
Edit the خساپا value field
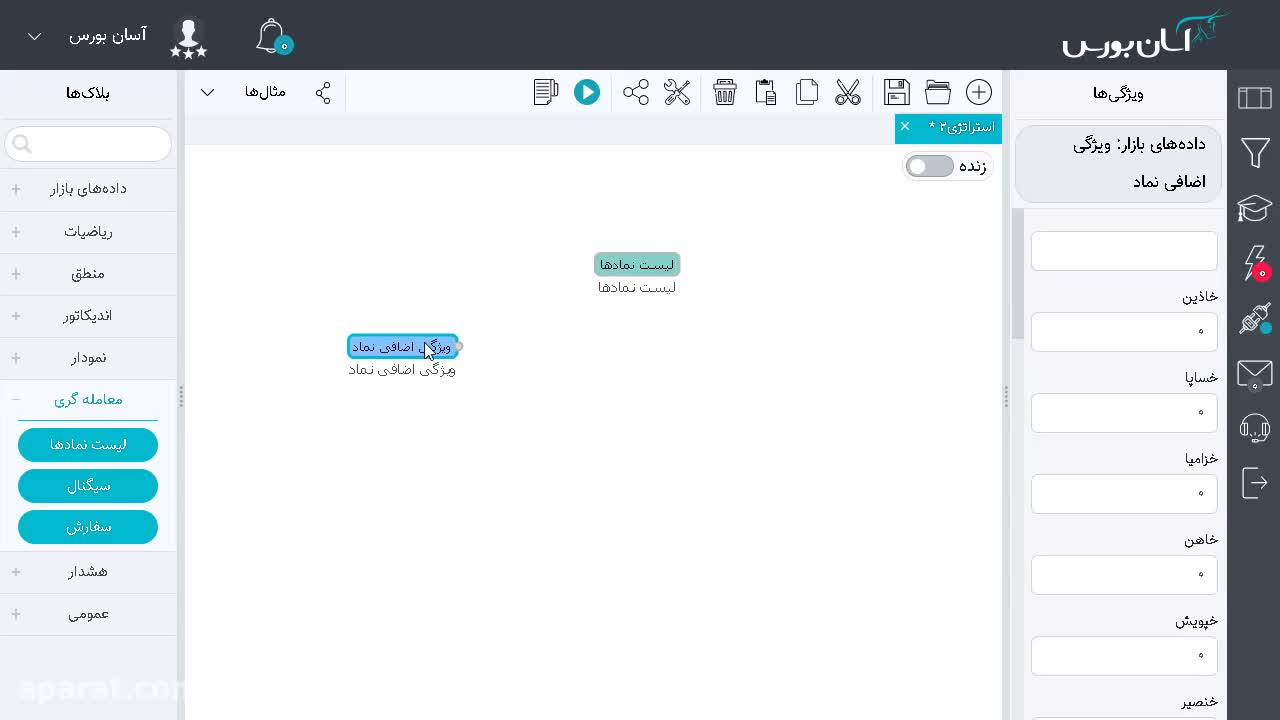pyautogui.click(x=1124, y=413)
